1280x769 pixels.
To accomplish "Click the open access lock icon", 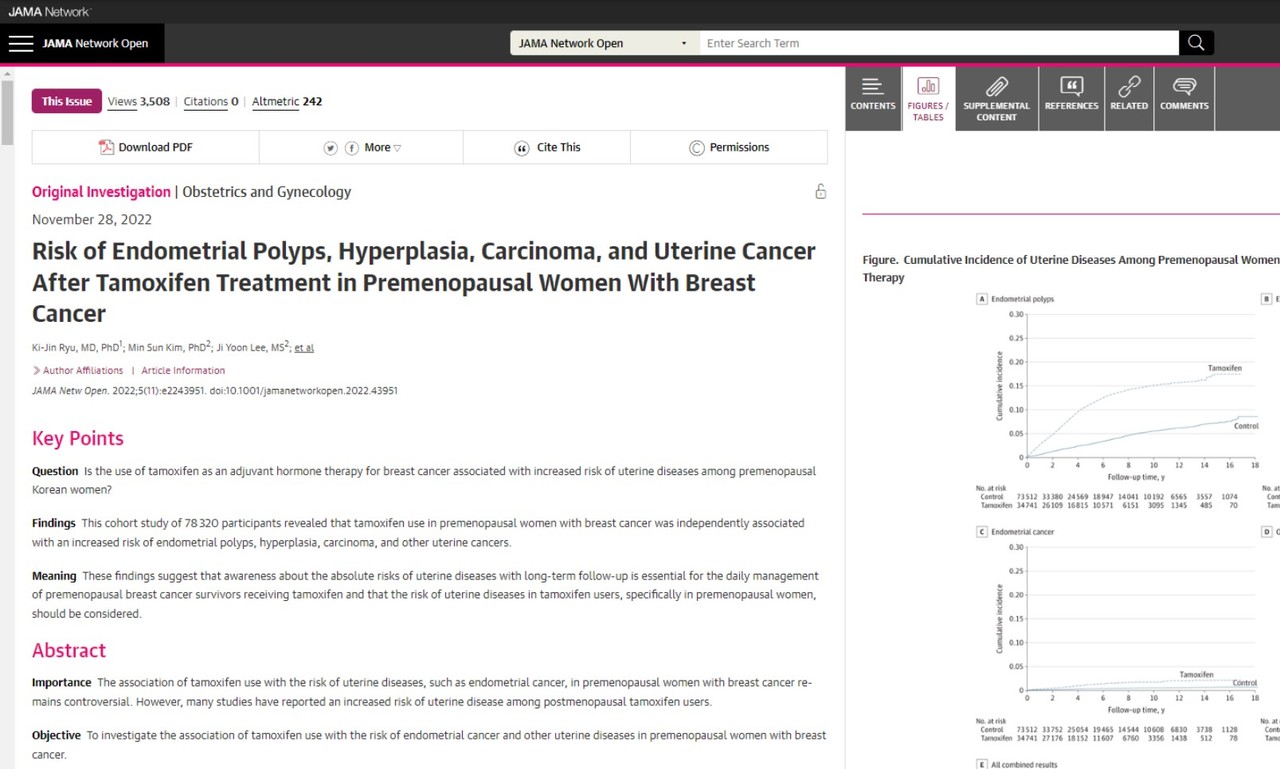I will (x=820, y=191).
